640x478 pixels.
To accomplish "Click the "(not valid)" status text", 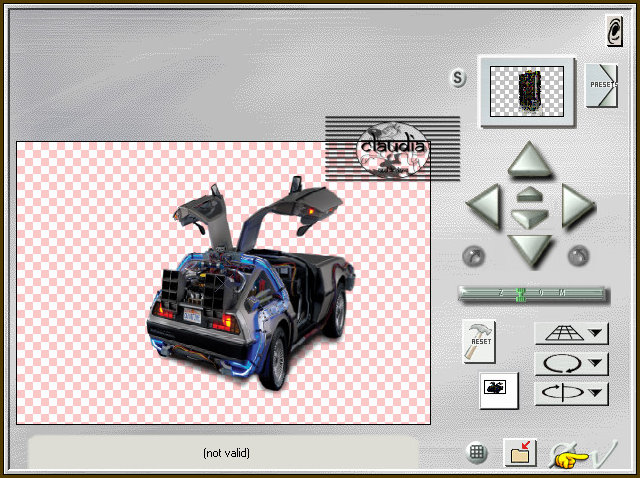I will pos(227,453).
